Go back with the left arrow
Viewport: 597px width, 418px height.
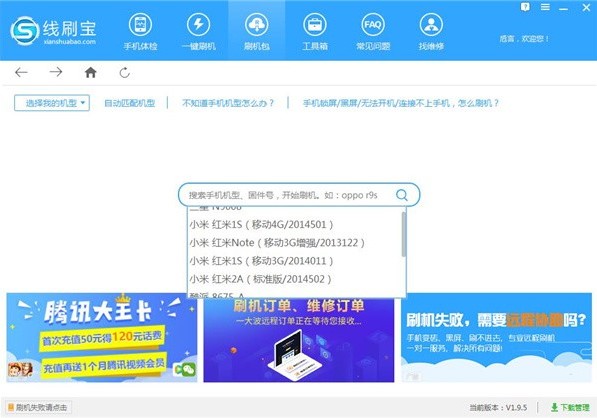click(x=21, y=72)
